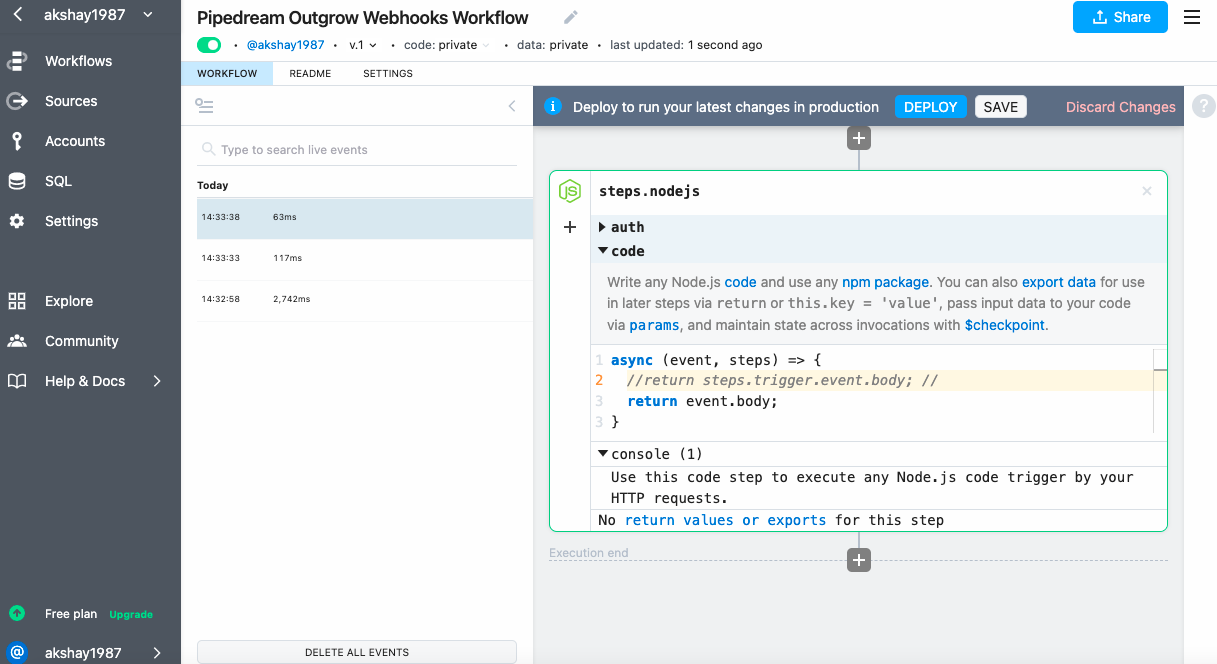1217x664 pixels.
Task: Open the Community people icon
Action: 17,341
